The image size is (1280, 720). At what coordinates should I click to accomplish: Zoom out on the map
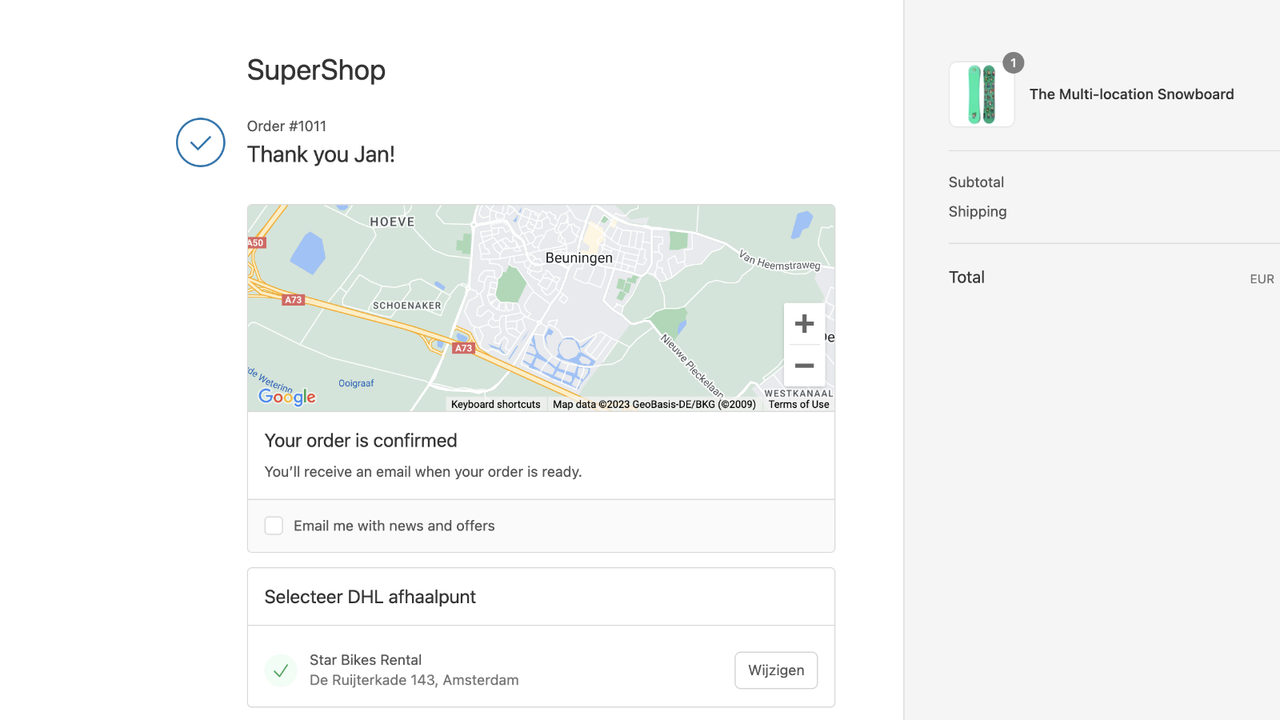(x=804, y=366)
